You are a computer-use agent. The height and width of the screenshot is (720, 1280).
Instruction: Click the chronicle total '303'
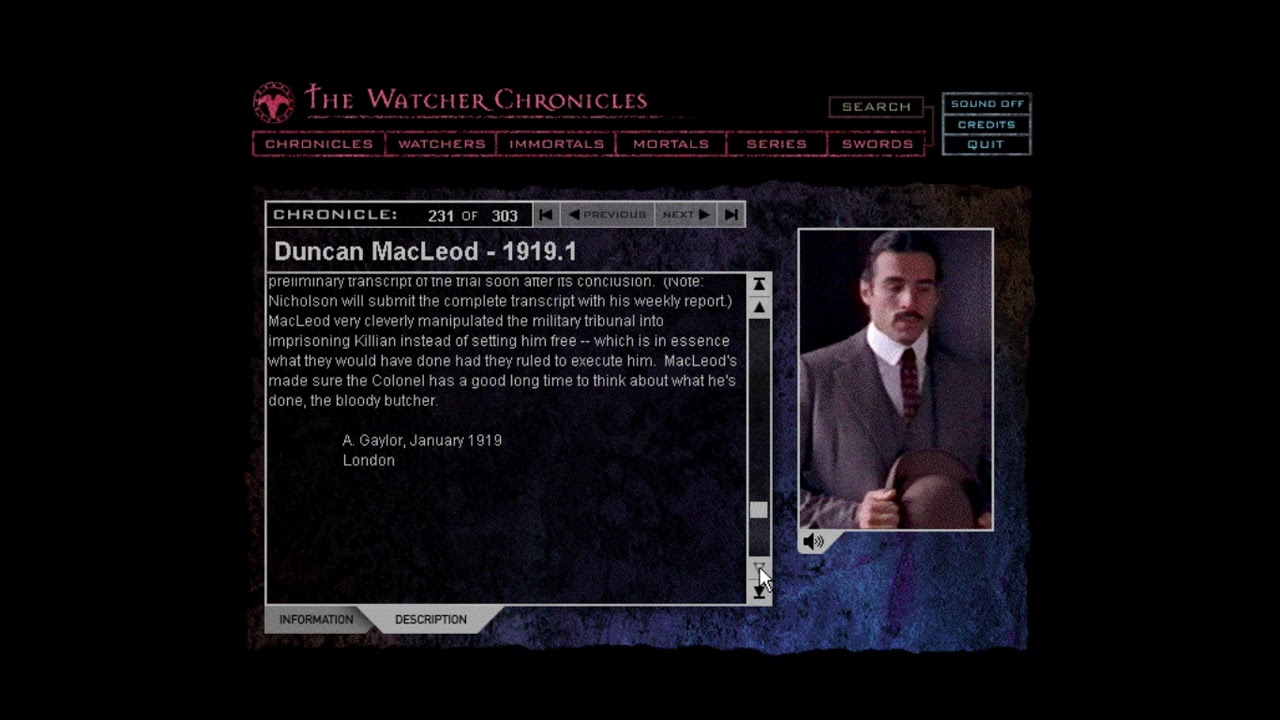pyautogui.click(x=505, y=216)
